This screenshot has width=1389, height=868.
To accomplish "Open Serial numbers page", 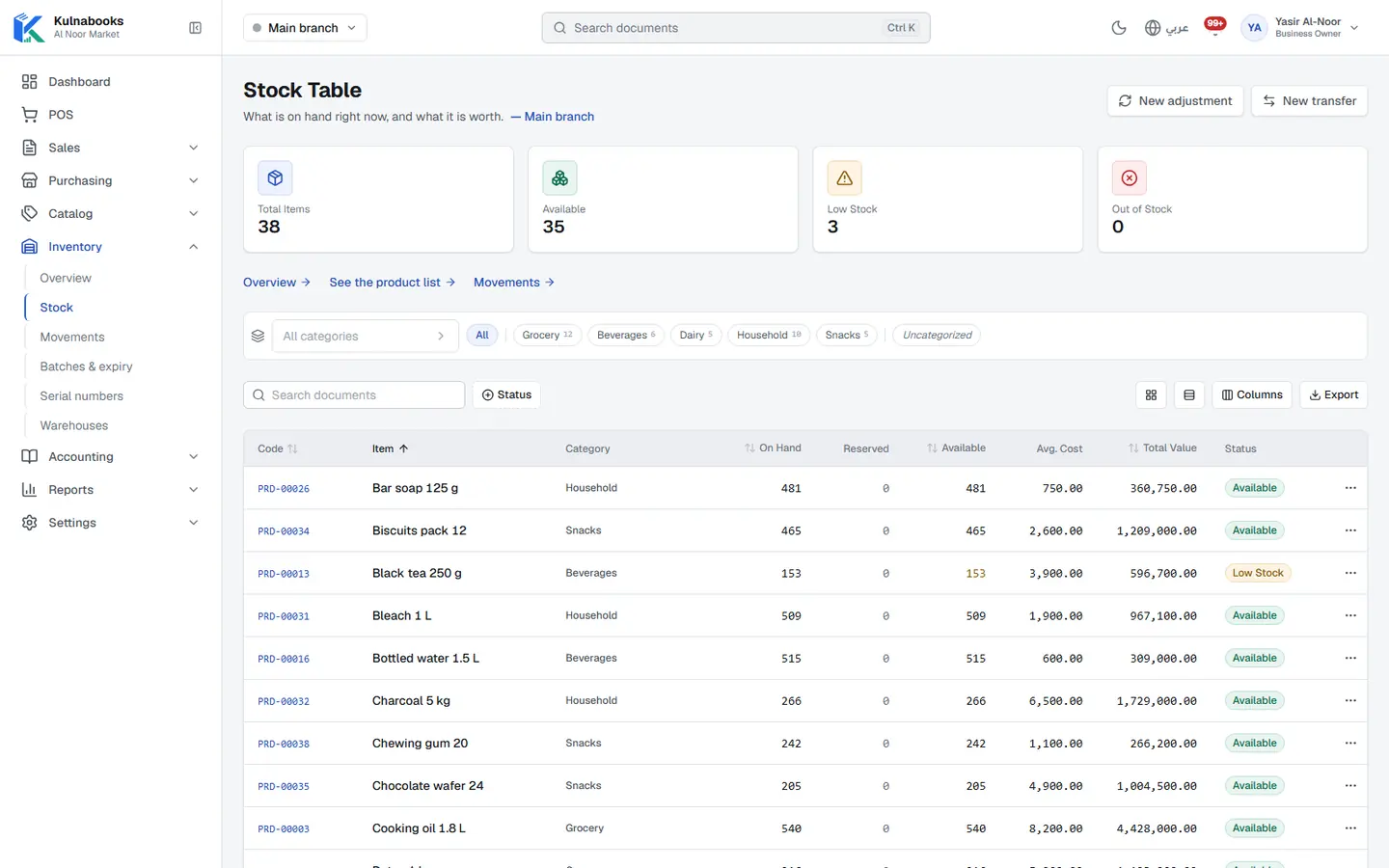I will pyautogui.click(x=81, y=396).
